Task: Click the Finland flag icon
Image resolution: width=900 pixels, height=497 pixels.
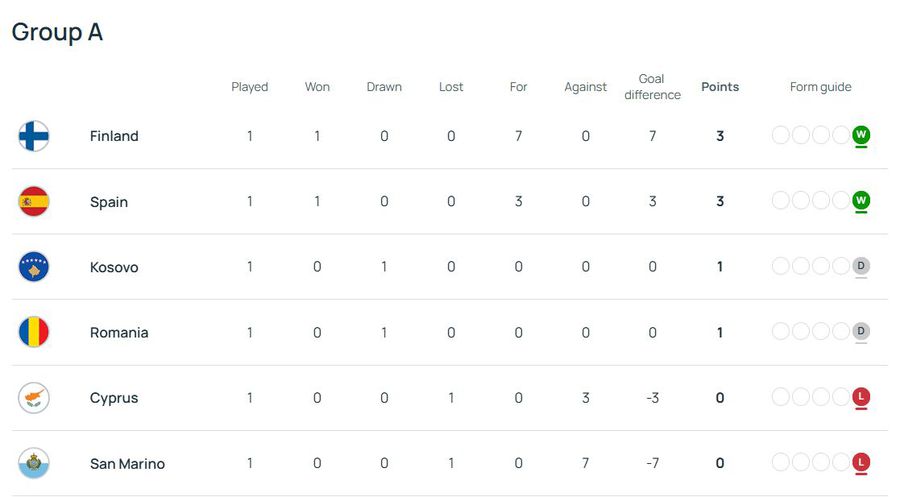Action: (x=34, y=136)
